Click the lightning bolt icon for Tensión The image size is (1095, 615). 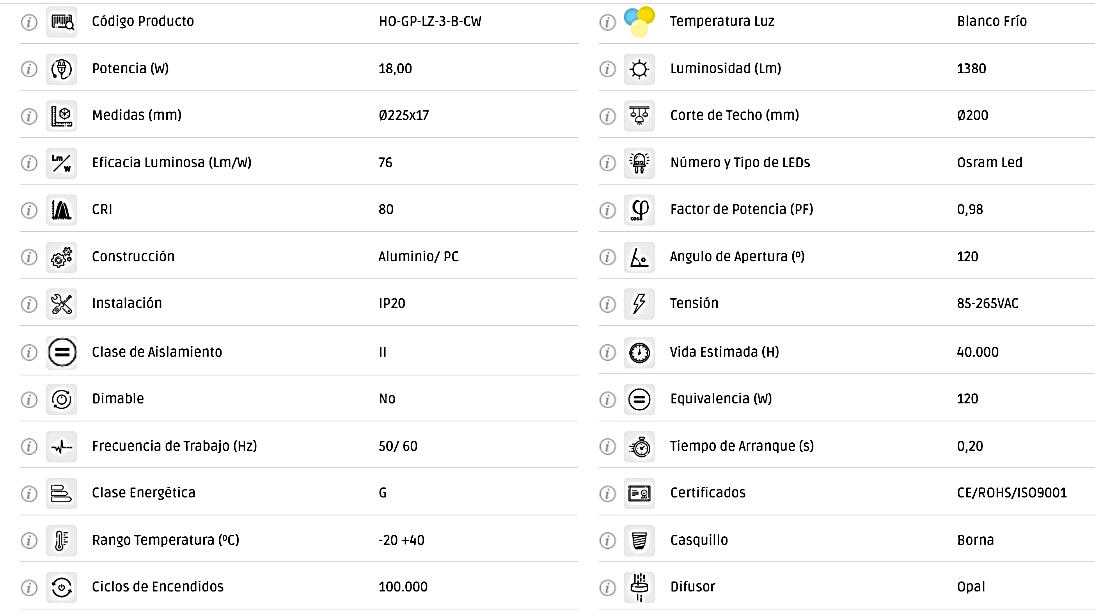pos(639,303)
